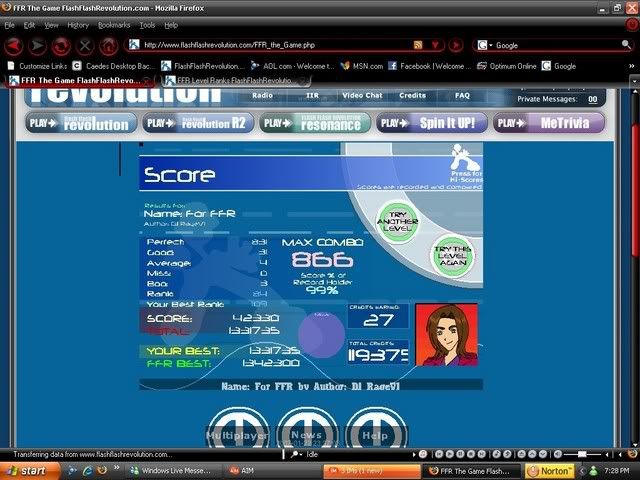The height and width of the screenshot is (480, 640).
Task: Click the URL address field
Action: pos(270,45)
